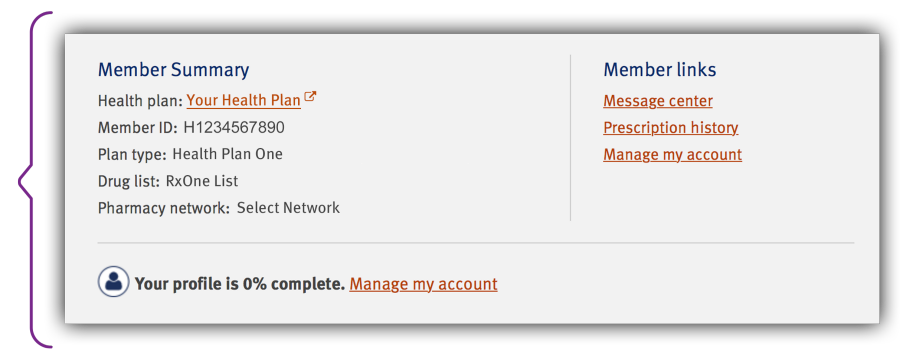Click the profile avatar icon
Image resolution: width=900 pixels, height=360 pixels.
113,281
